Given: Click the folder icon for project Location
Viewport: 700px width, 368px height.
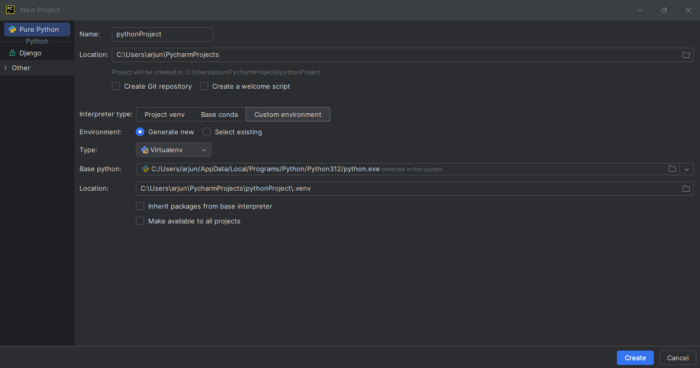Looking at the screenshot, I should 686,54.
